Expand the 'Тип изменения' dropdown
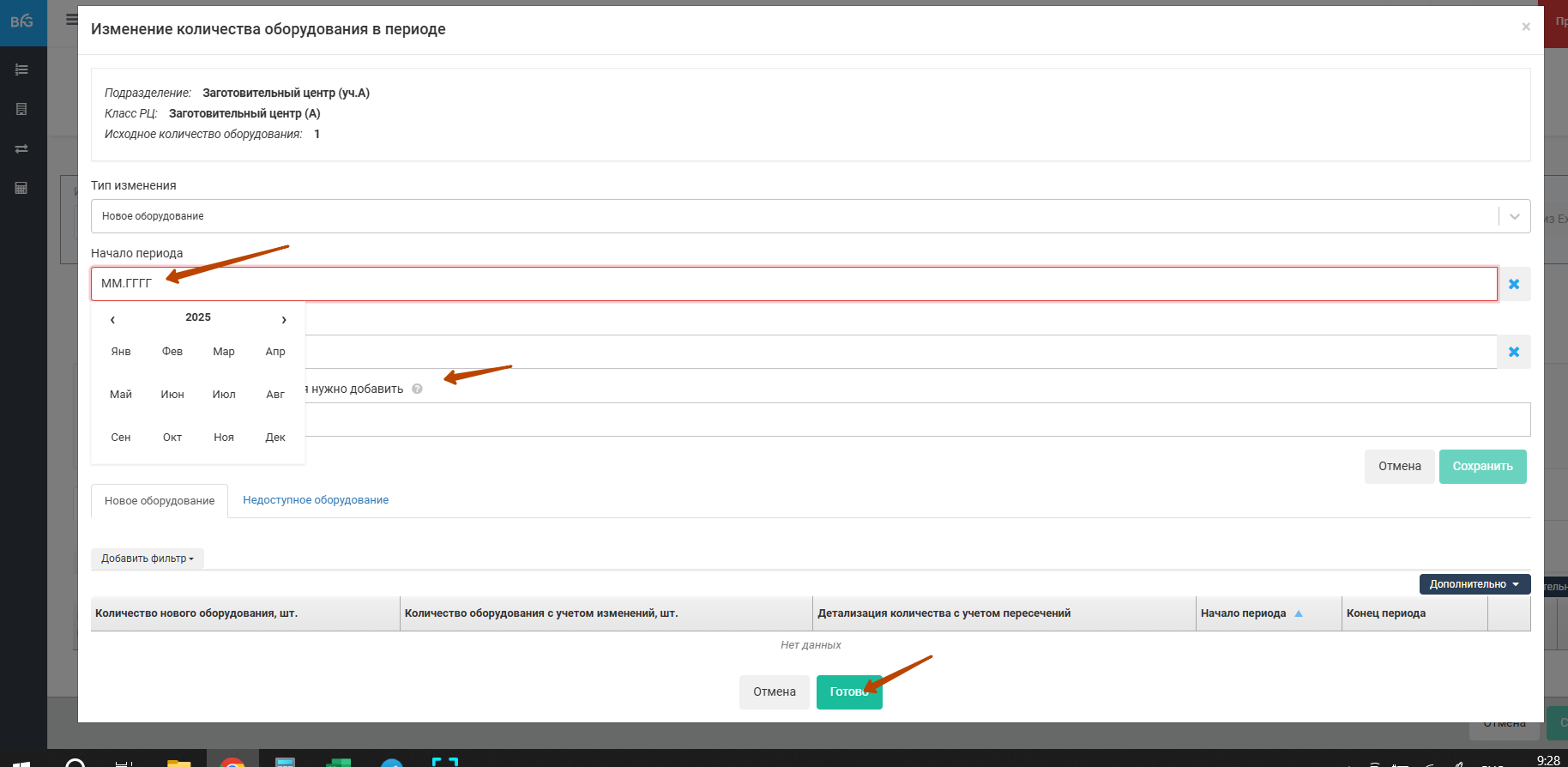 [1514, 216]
